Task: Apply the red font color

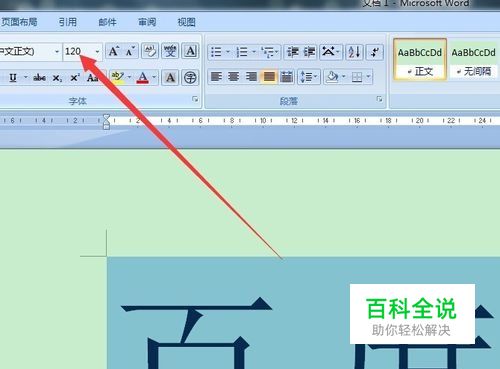Action: [x=143, y=77]
